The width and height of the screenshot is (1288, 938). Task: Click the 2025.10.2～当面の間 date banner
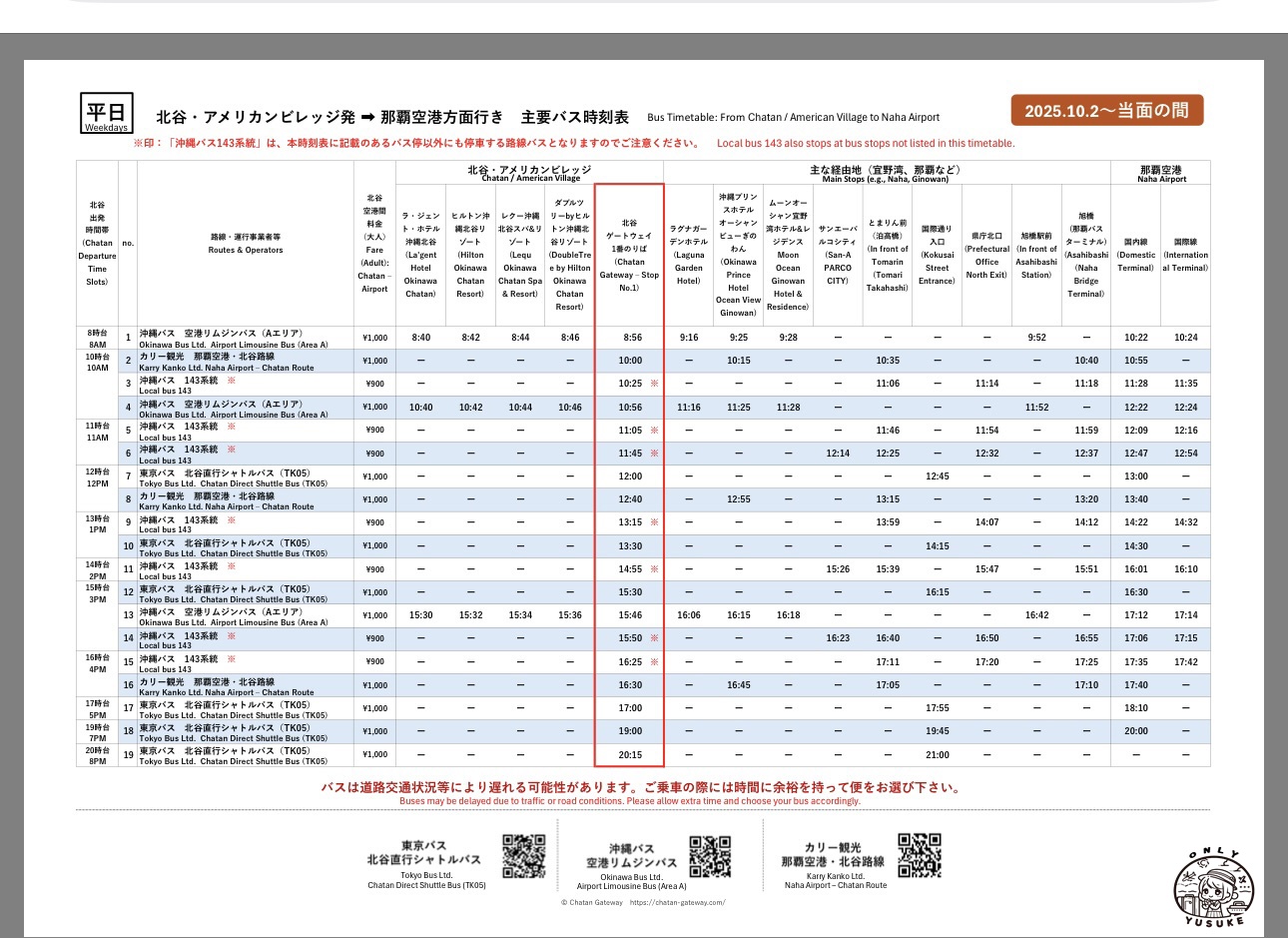coord(1110,109)
